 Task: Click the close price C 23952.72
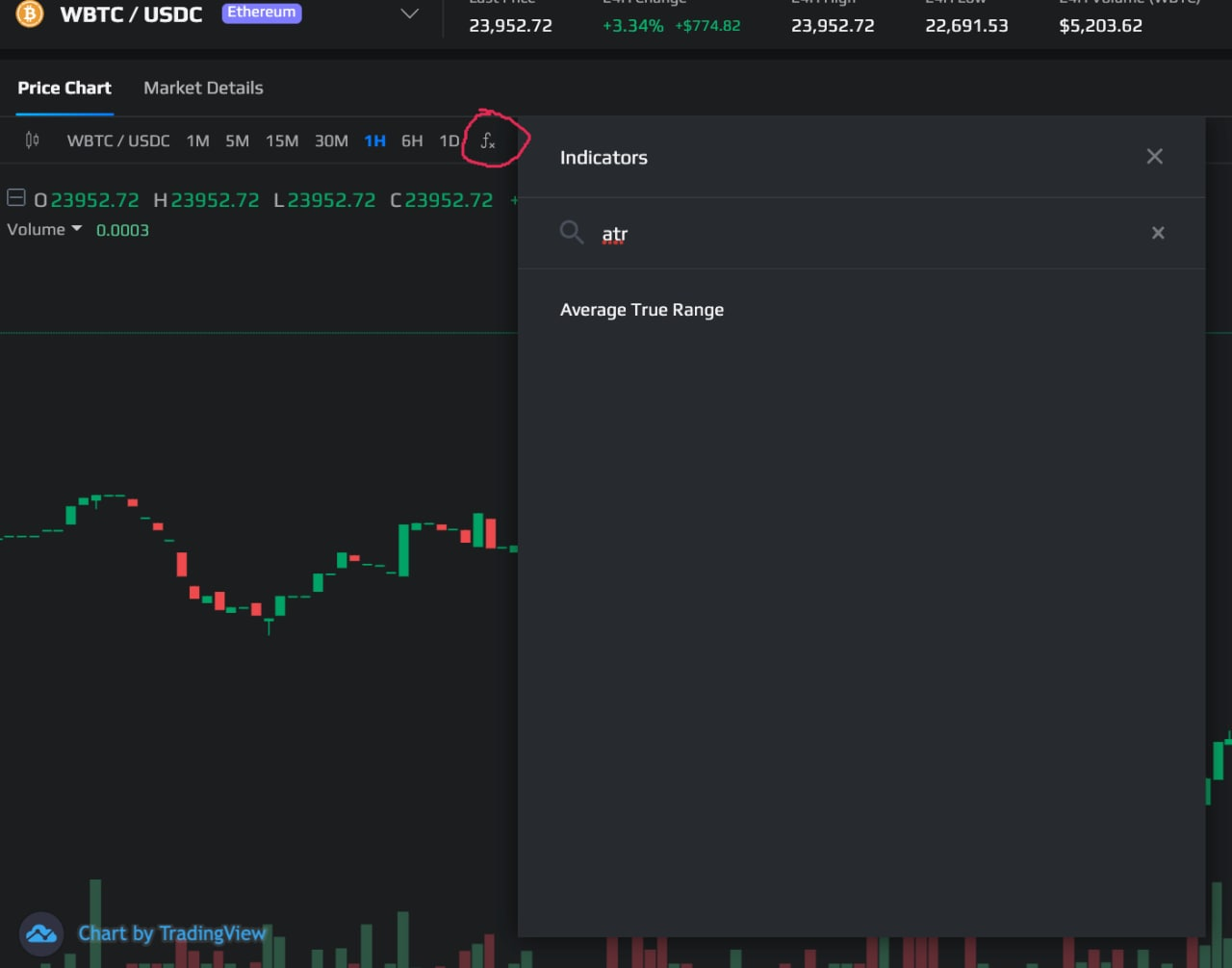click(x=441, y=200)
